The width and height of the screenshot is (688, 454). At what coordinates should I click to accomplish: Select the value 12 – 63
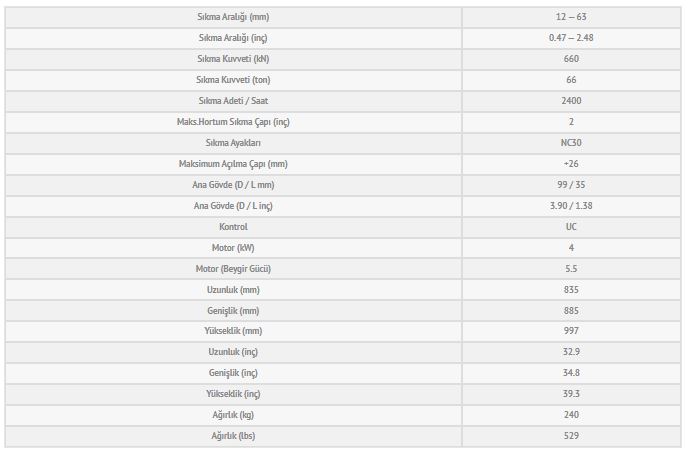pyautogui.click(x=571, y=17)
